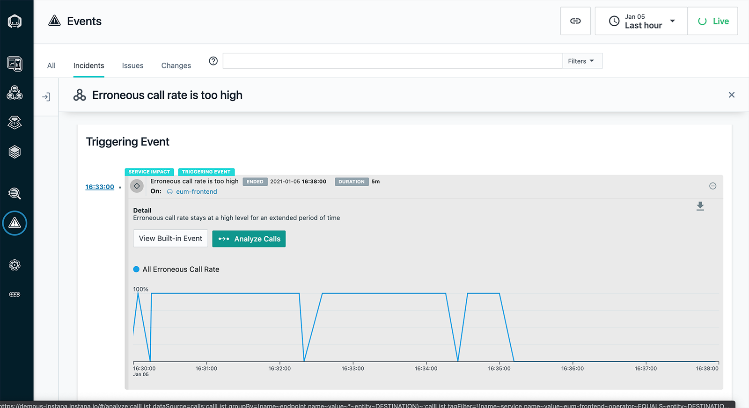Click the Triggering Event heading
The width and height of the screenshot is (749, 408).
pyautogui.click(x=128, y=142)
